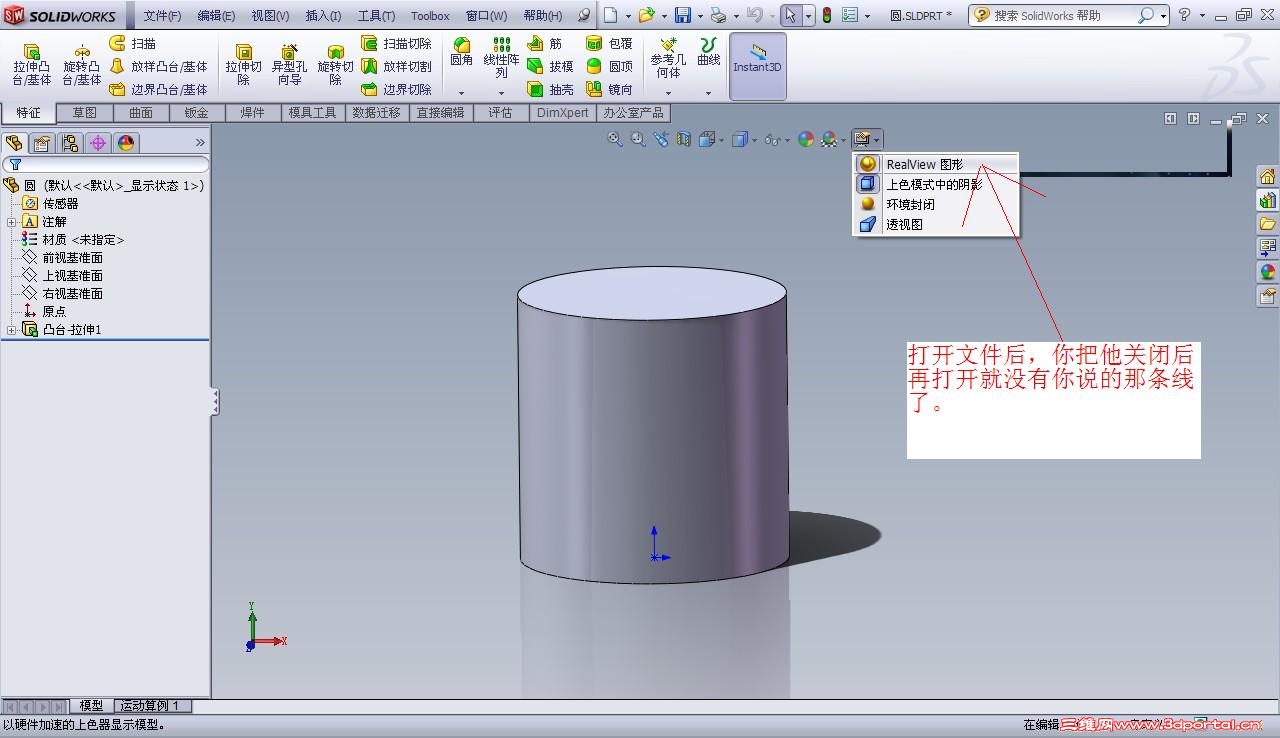Open the Hole Wizard (异型孔向导) tool
This screenshot has height=738, width=1280.
point(289,64)
